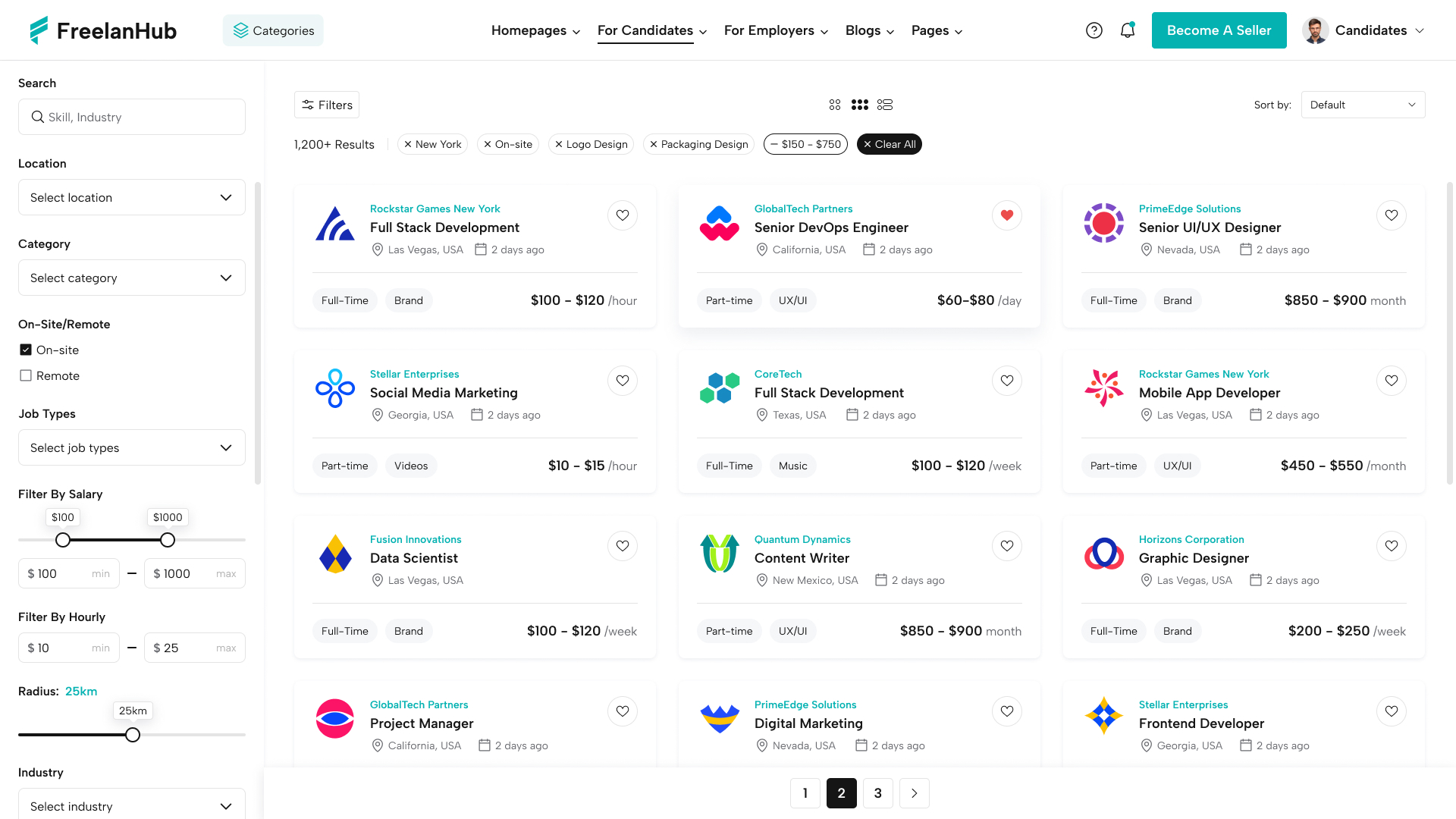Expand the Select job types dropdown

(131, 447)
